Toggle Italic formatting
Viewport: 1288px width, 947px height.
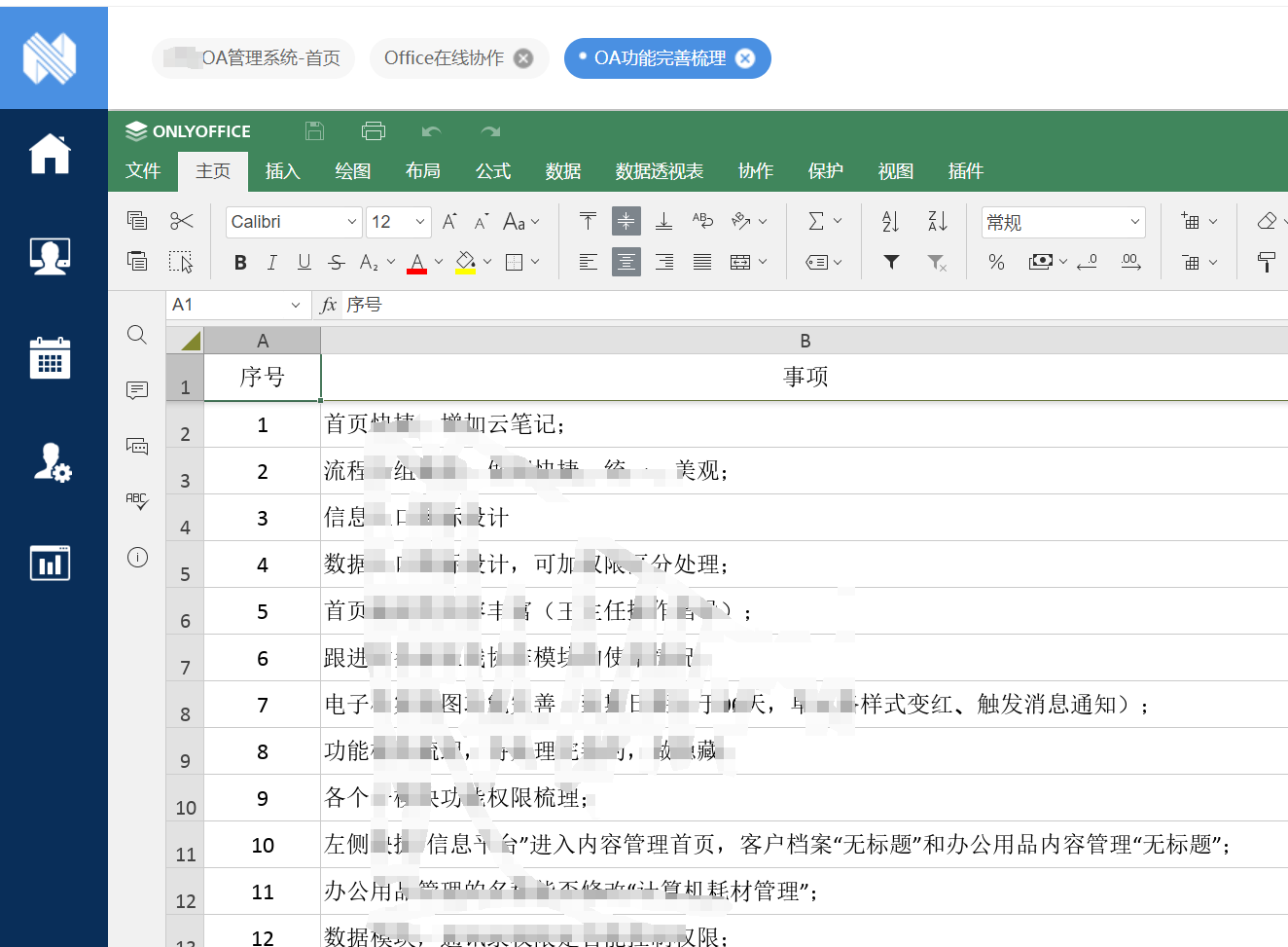(272, 262)
